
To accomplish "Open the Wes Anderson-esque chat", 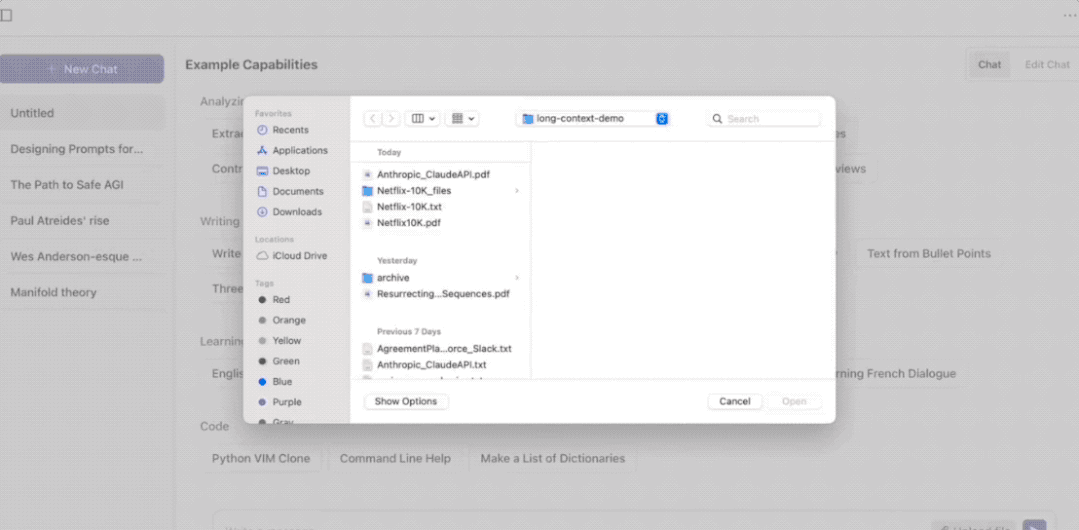I will point(82,256).
